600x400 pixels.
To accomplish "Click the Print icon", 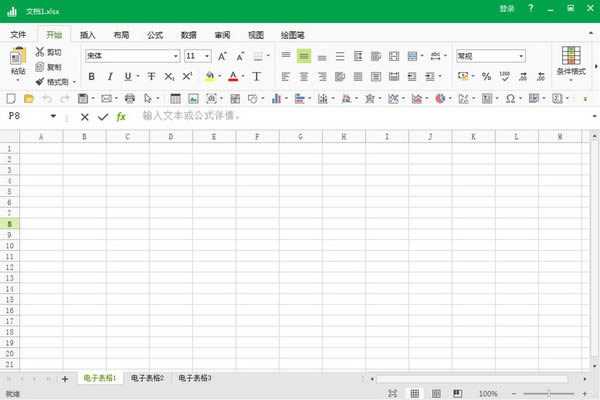I will 130,99.
